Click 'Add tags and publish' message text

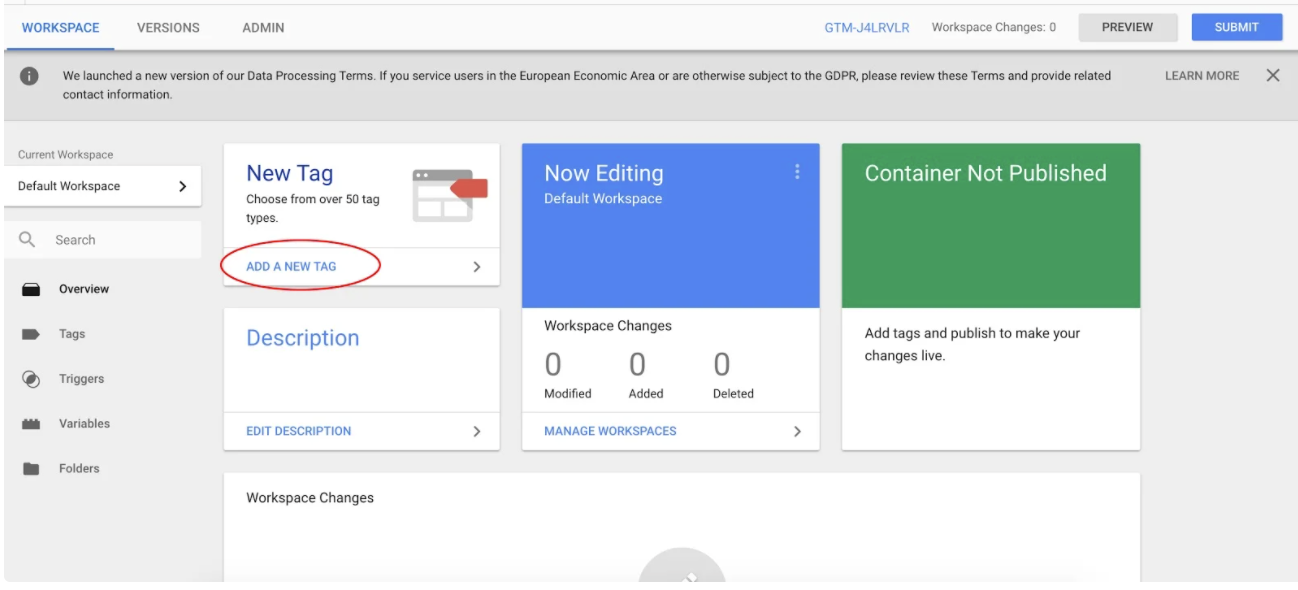pyautogui.click(x=972, y=344)
